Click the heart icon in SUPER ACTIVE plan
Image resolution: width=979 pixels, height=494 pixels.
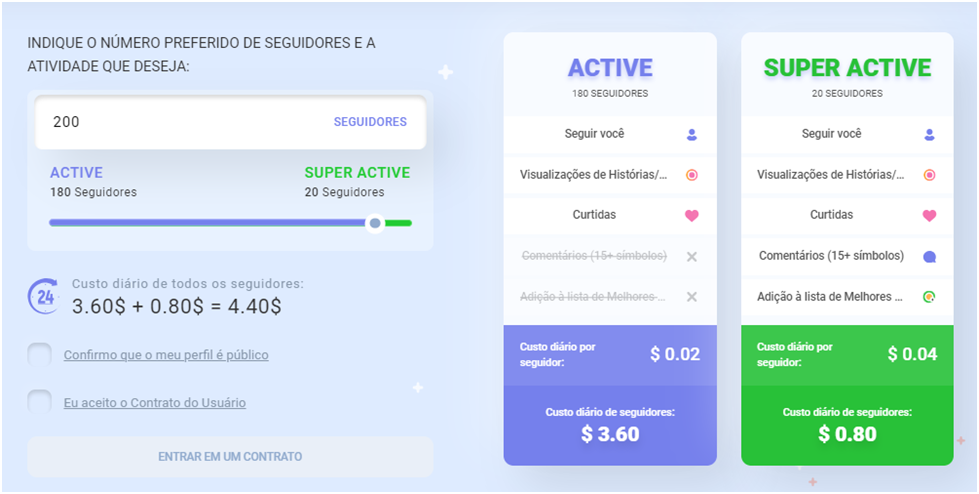pos(929,215)
